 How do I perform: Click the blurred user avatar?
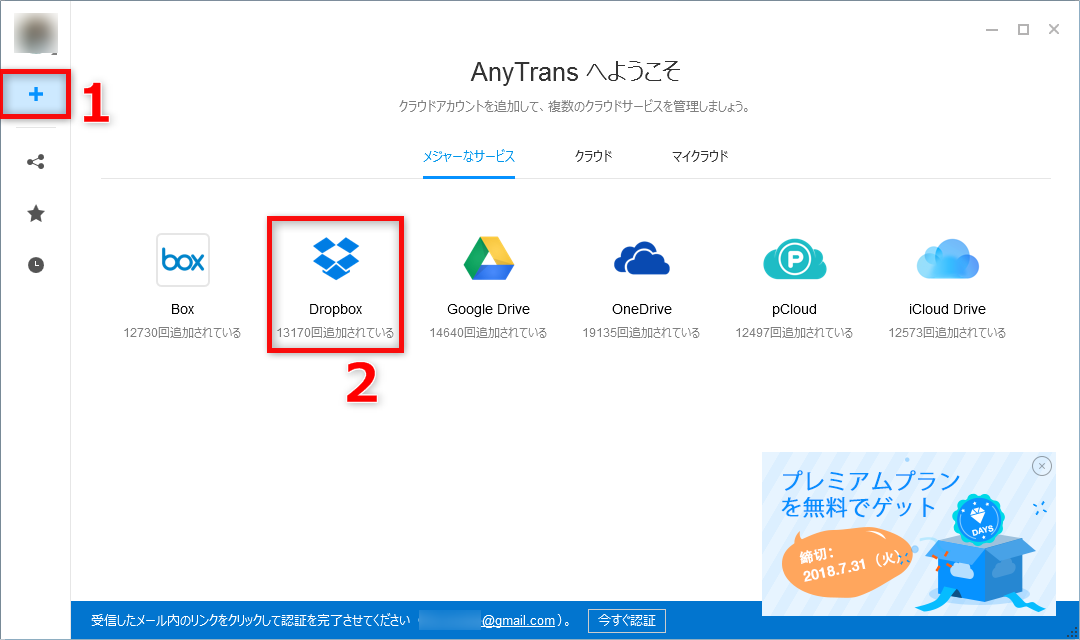(36, 32)
